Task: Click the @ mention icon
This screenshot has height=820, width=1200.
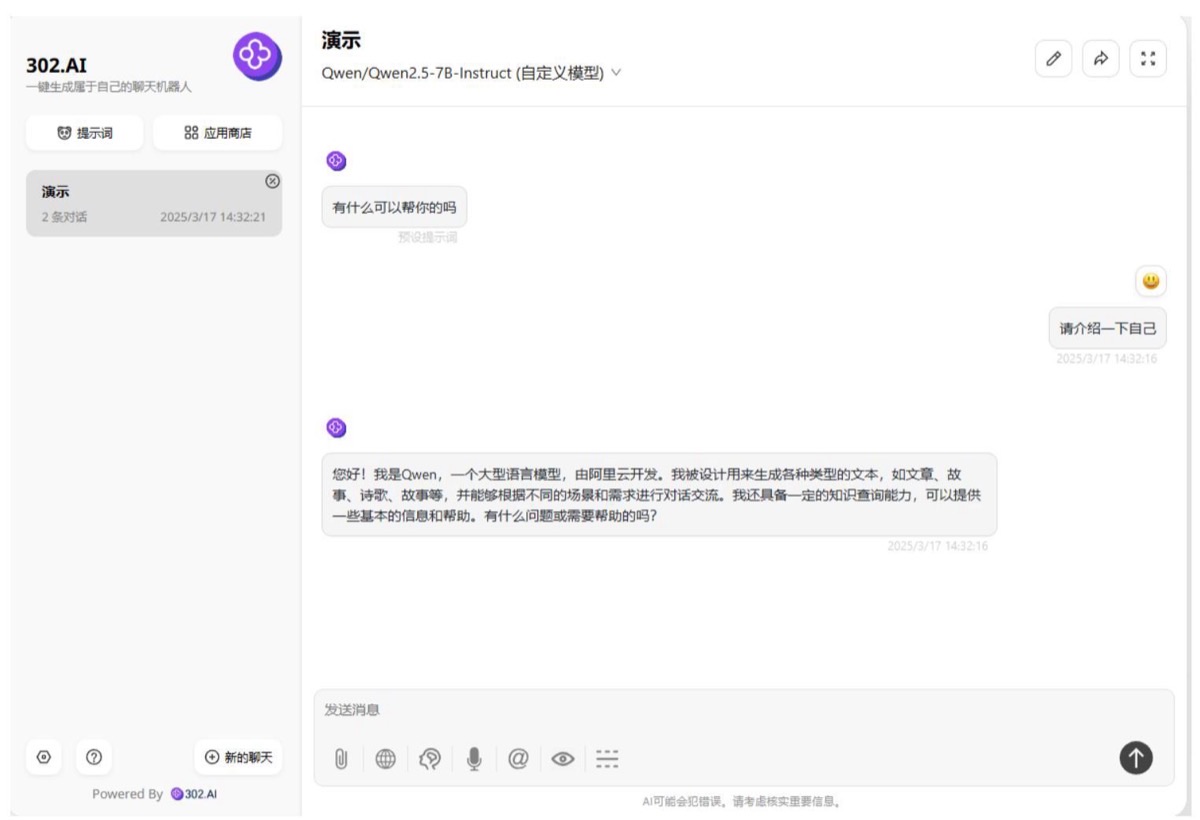Action: 518,759
